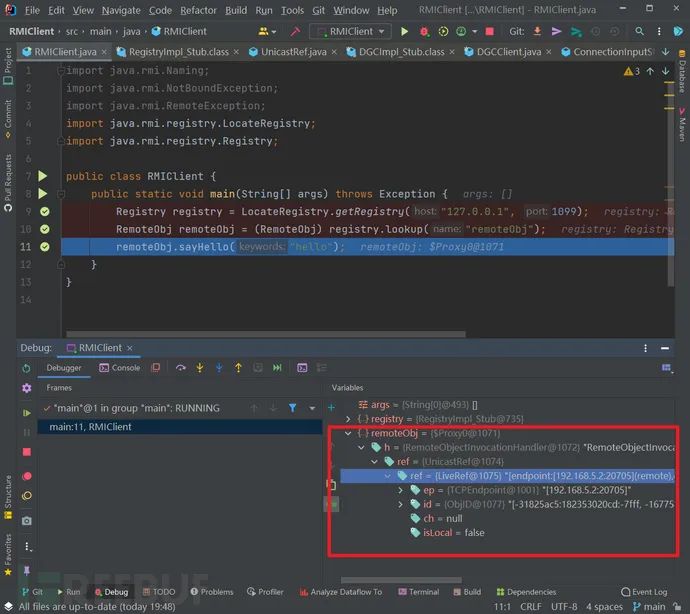Open the File menu

(32, 10)
